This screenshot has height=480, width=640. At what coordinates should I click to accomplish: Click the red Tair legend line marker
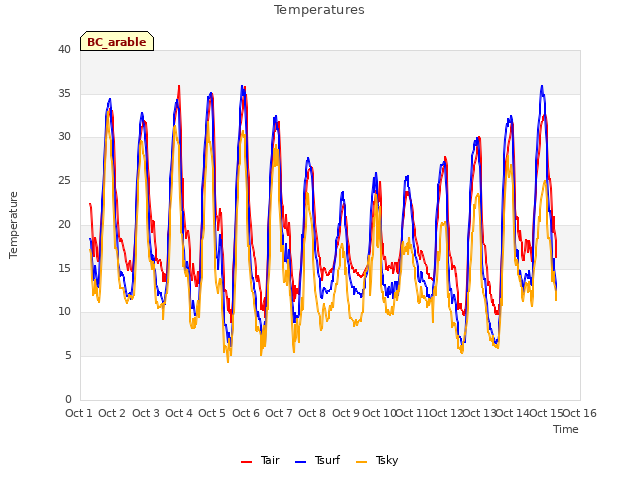point(247,462)
